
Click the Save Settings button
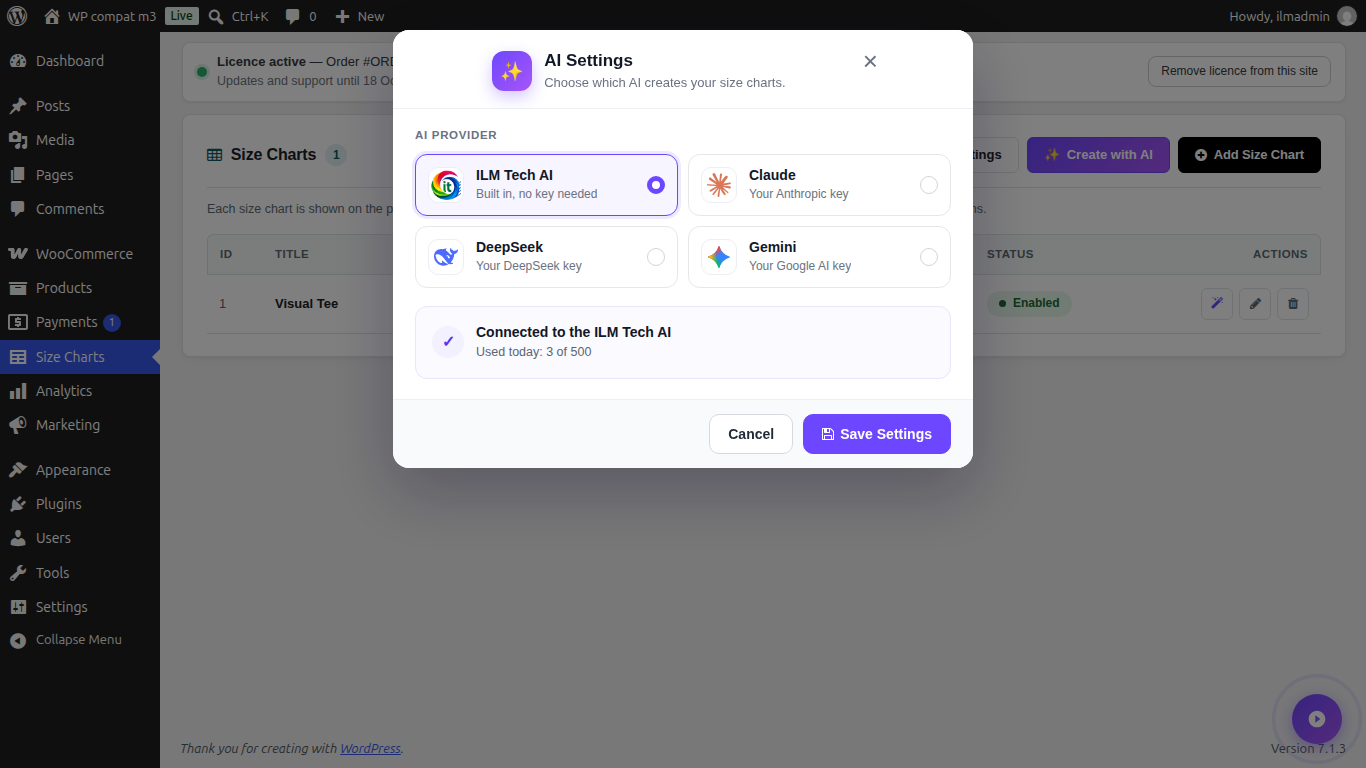tap(877, 434)
